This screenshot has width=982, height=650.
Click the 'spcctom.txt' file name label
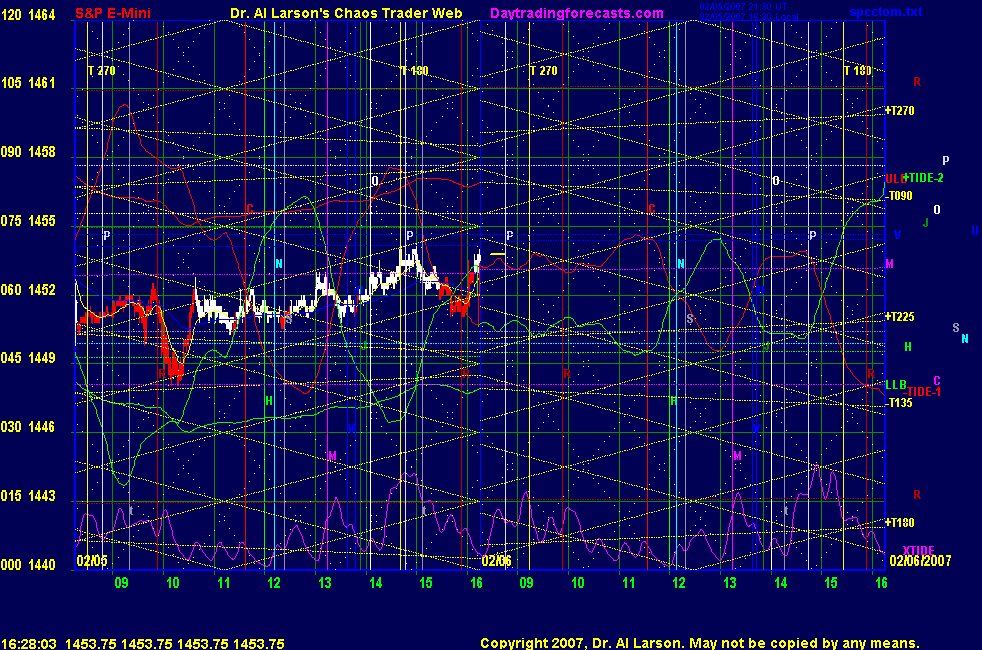886,12
